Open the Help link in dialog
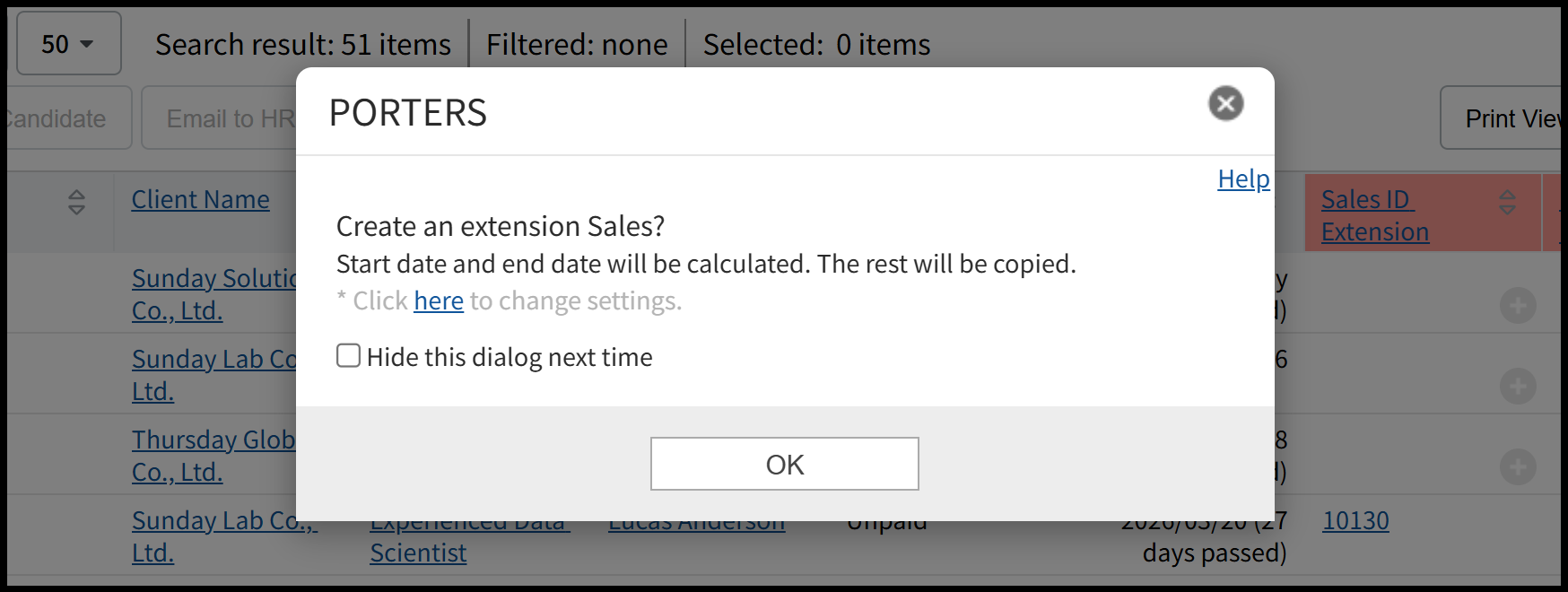 (1242, 178)
